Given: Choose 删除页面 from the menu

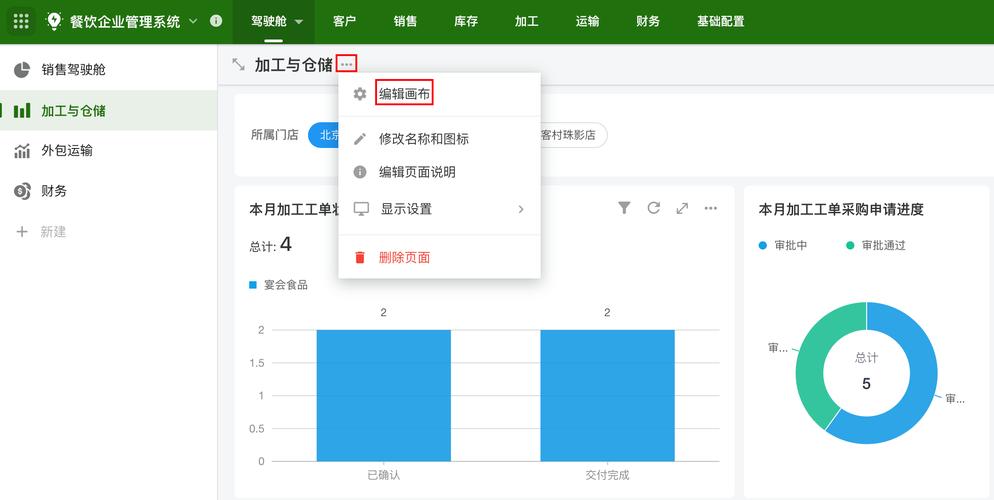Looking at the screenshot, I should 404,257.
